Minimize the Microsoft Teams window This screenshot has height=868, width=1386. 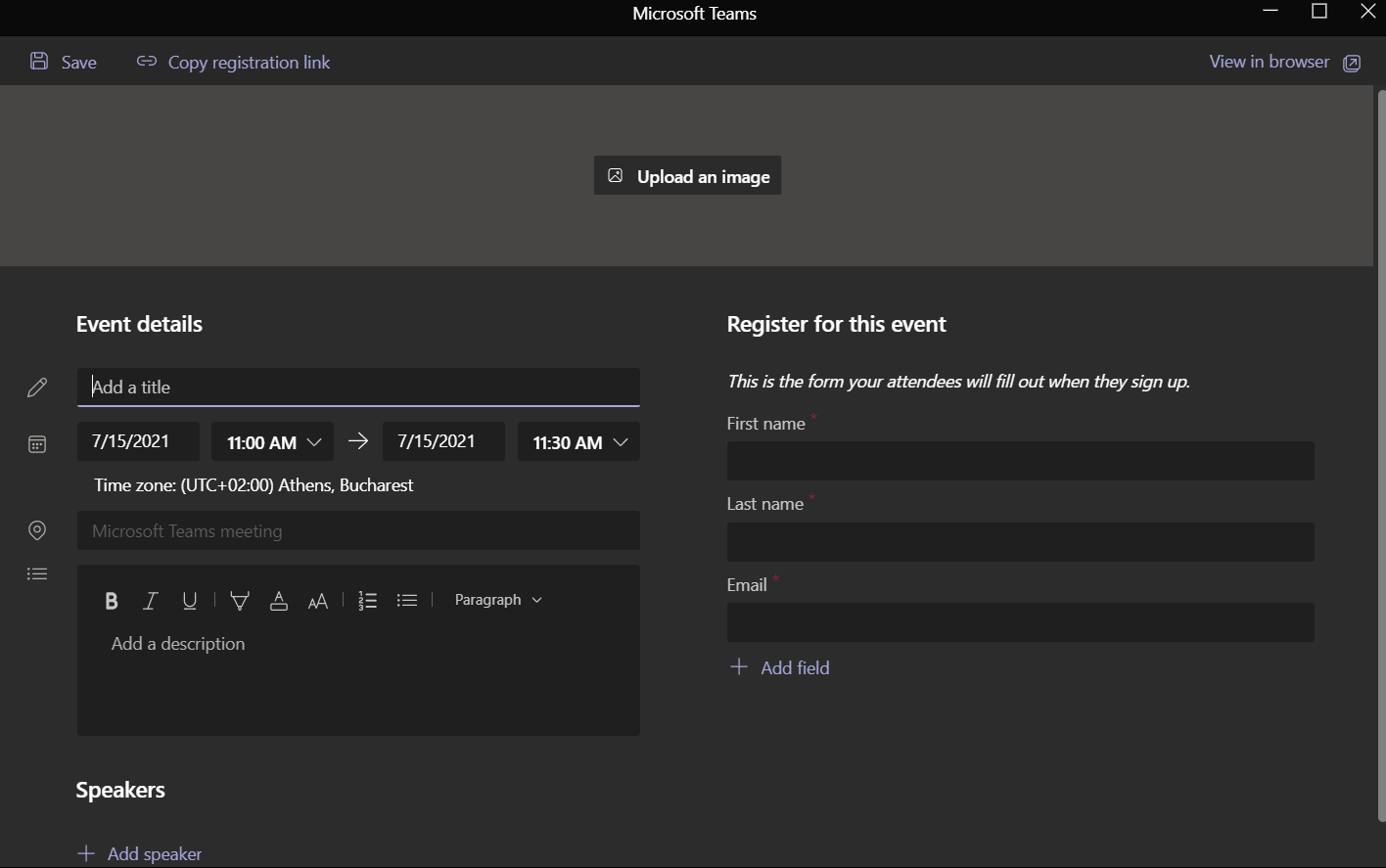pyautogui.click(x=1270, y=12)
